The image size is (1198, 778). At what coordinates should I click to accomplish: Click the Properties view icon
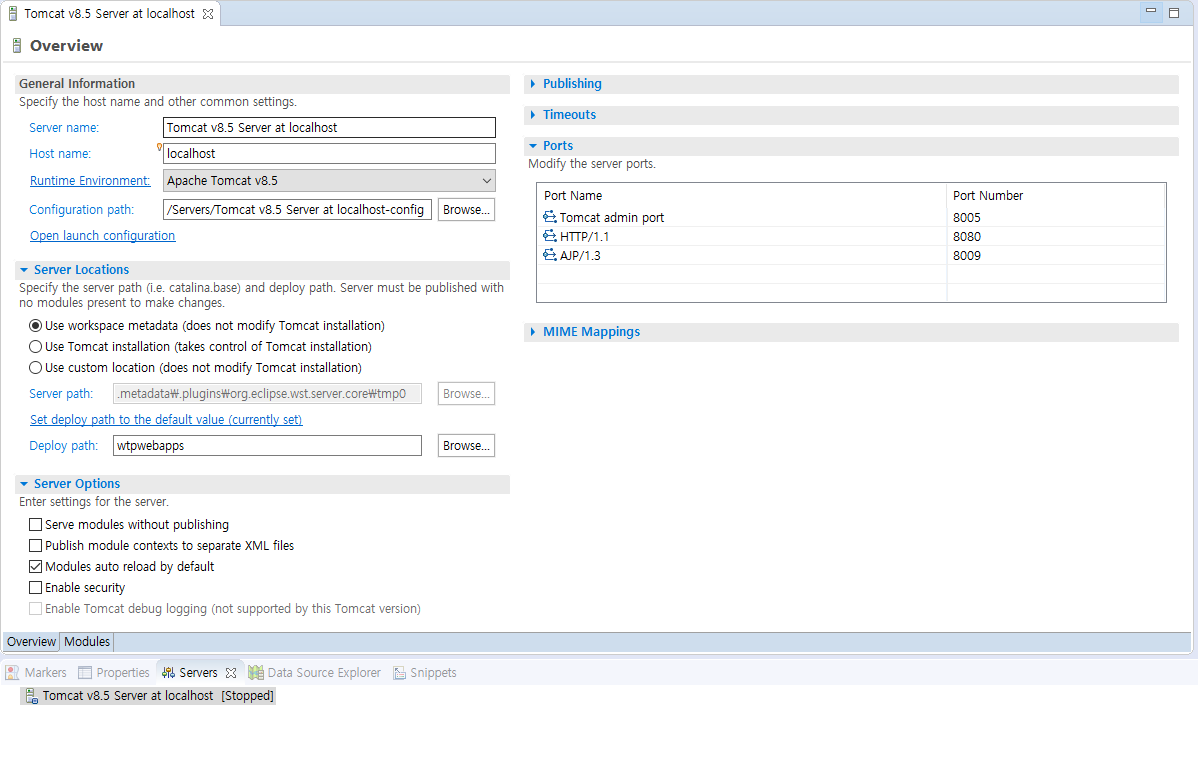click(85, 673)
